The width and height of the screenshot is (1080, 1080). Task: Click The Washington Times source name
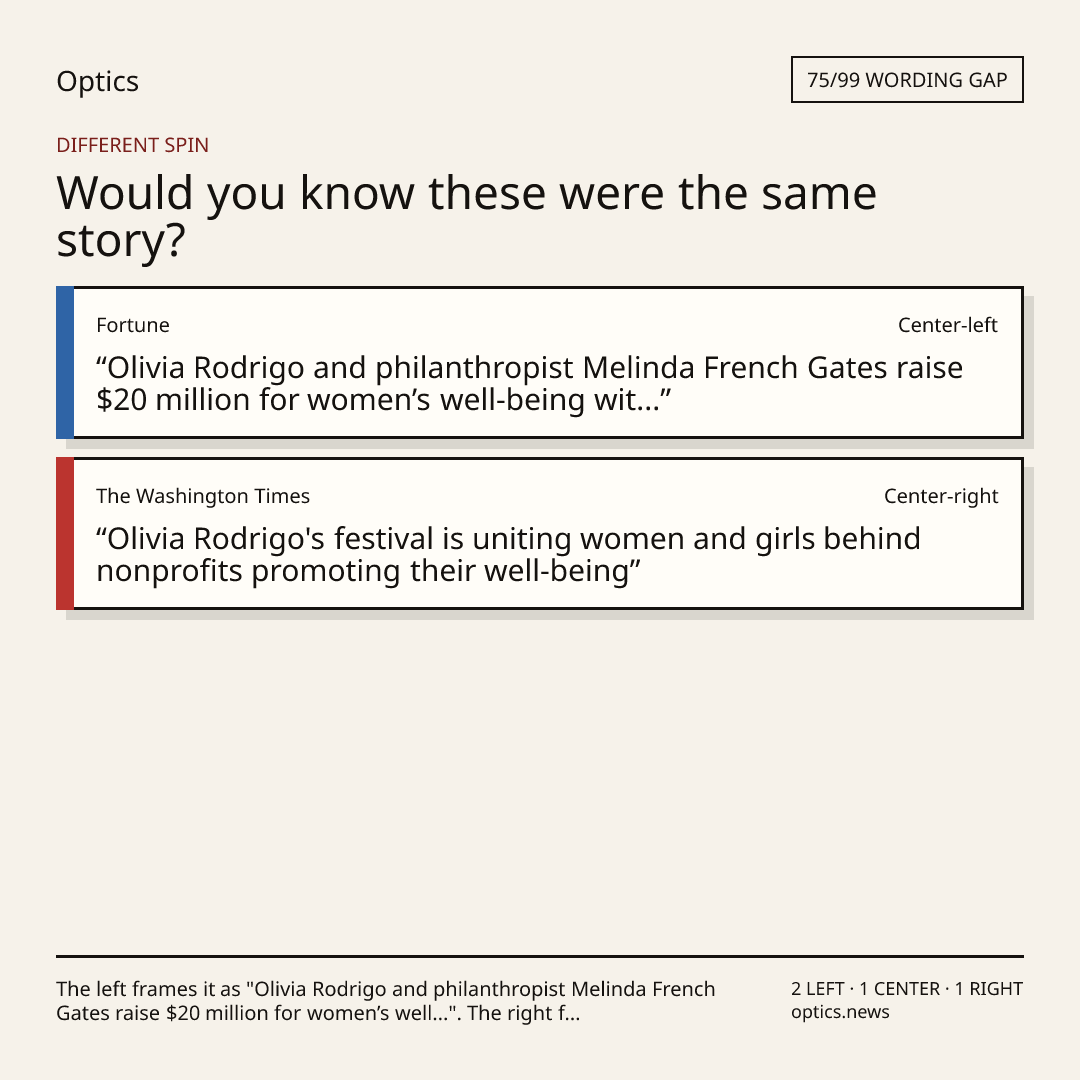click(x=203, y=496)
